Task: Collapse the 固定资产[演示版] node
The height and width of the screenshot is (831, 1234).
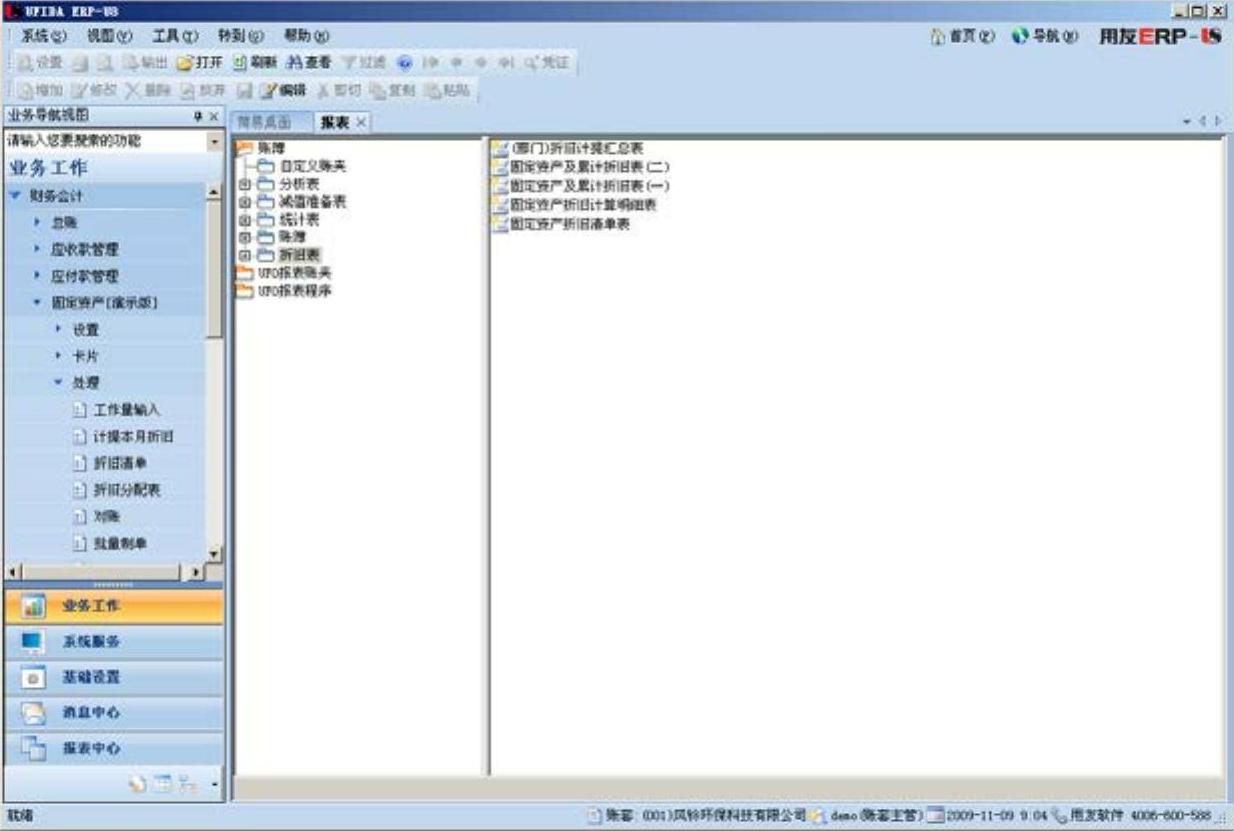Action: click(37, 302)
